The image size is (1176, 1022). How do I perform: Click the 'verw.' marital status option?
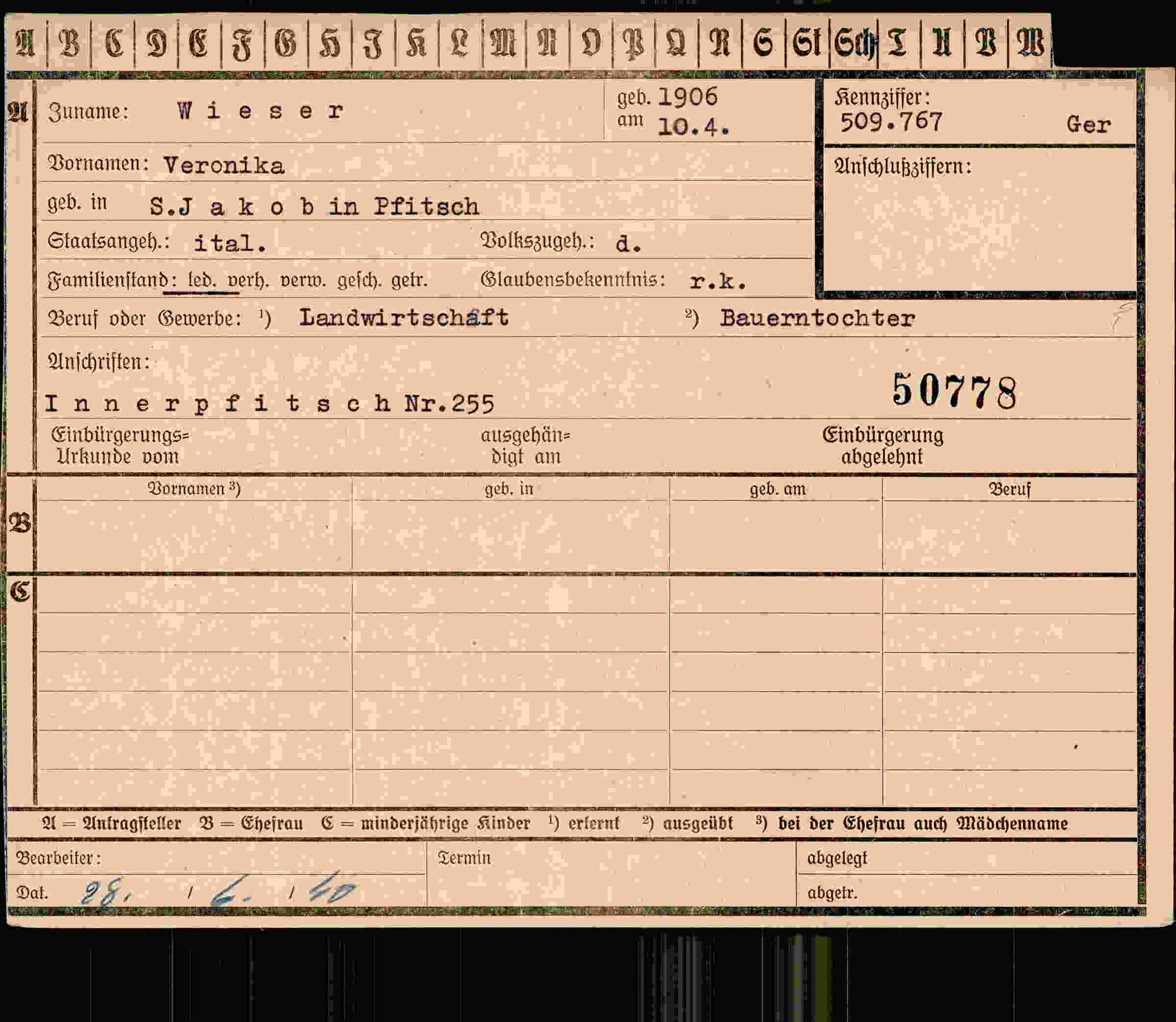click(303, 280)
